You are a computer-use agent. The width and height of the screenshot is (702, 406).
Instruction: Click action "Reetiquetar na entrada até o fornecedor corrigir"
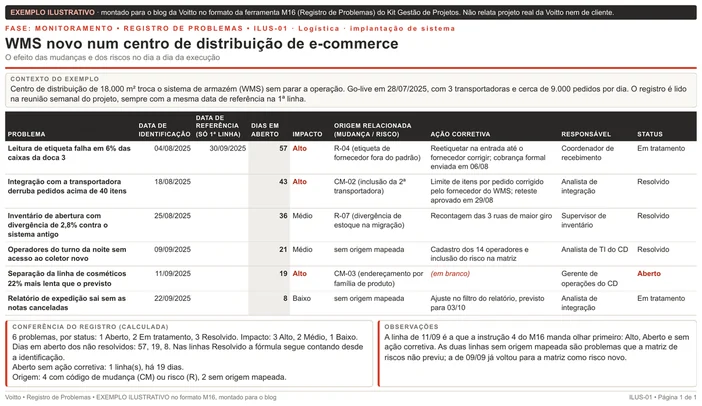click(488, 157)
